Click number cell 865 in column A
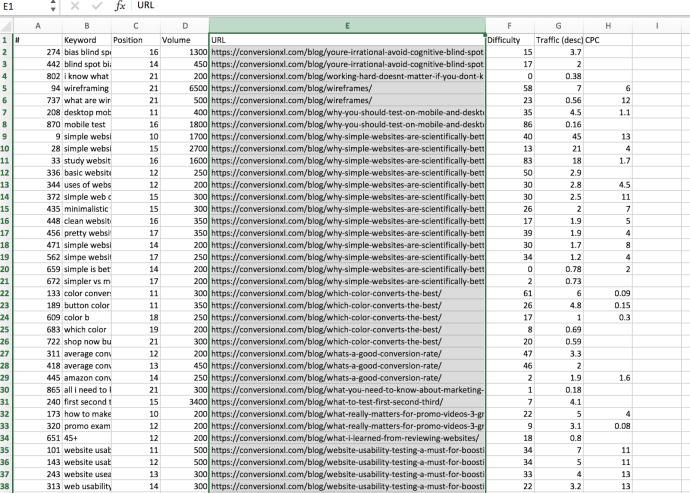The image size is (690, 493). point(38,390)
